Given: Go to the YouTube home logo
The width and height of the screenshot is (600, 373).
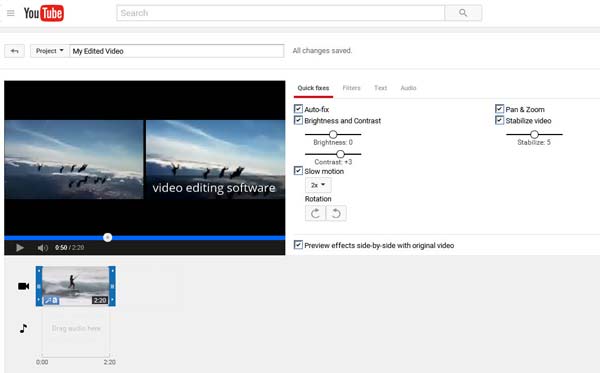Looking at the screenshot, I should pos(44,13).
